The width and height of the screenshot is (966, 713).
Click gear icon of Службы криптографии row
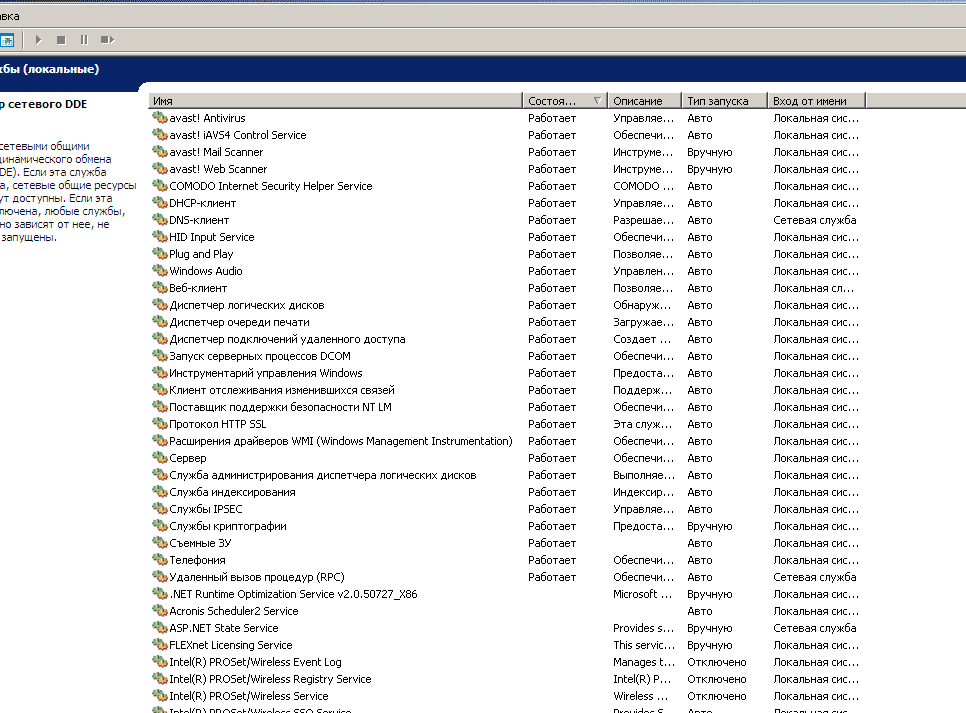pos(160,526)
